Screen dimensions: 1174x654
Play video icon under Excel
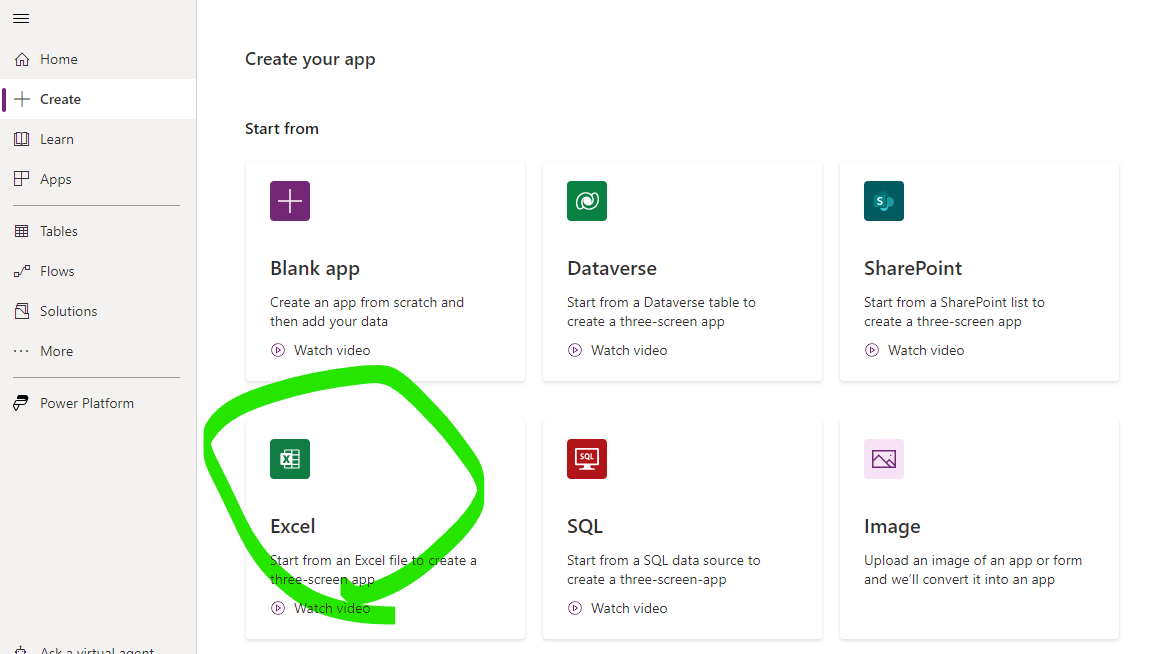[278, 608]
